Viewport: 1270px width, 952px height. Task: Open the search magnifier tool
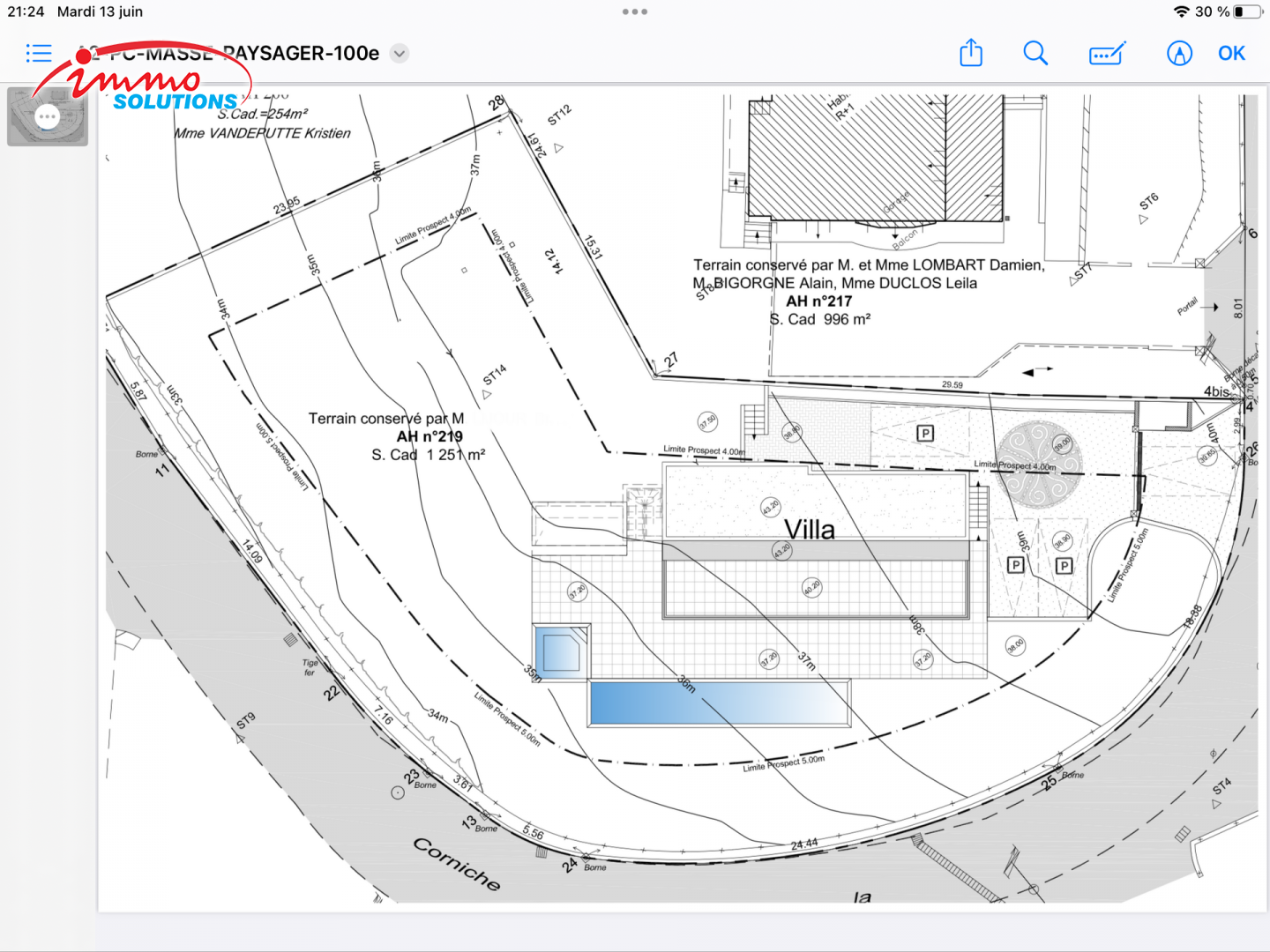click(x=1035, y=54)
